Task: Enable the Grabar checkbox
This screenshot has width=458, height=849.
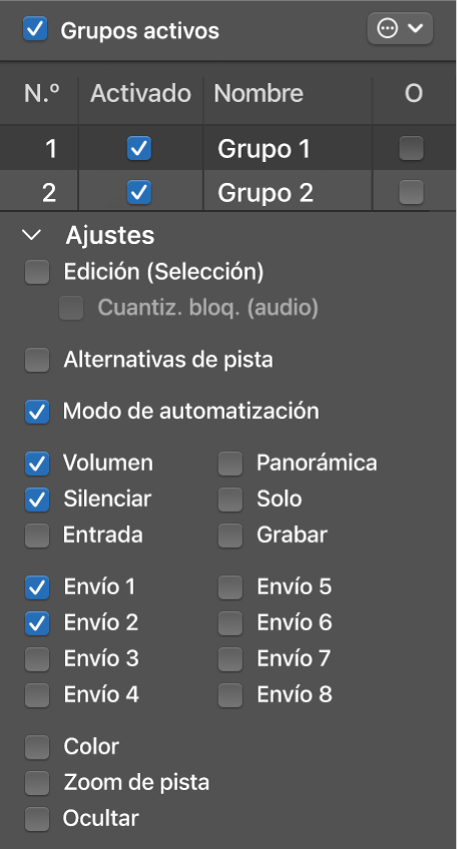Action: 231,535
